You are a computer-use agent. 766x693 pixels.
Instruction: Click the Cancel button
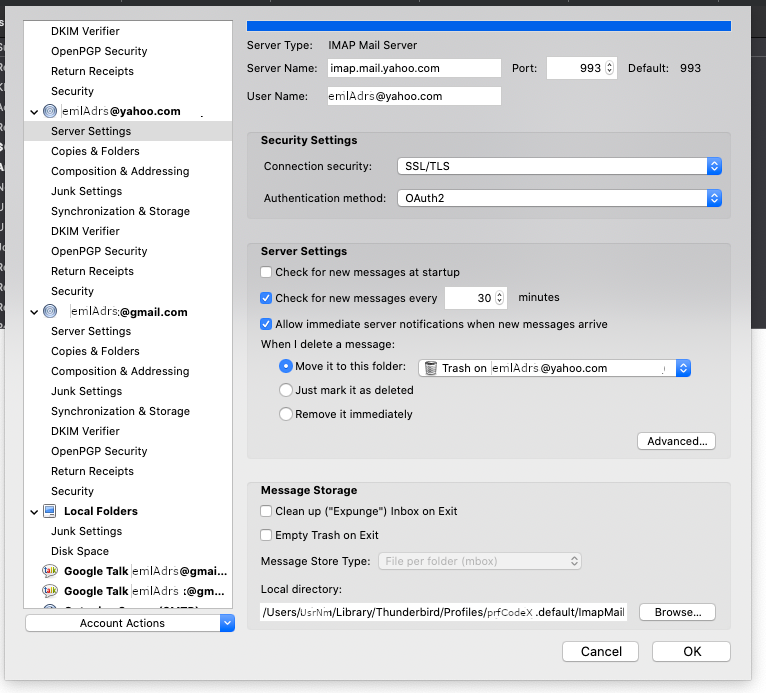tap(600, 651)
